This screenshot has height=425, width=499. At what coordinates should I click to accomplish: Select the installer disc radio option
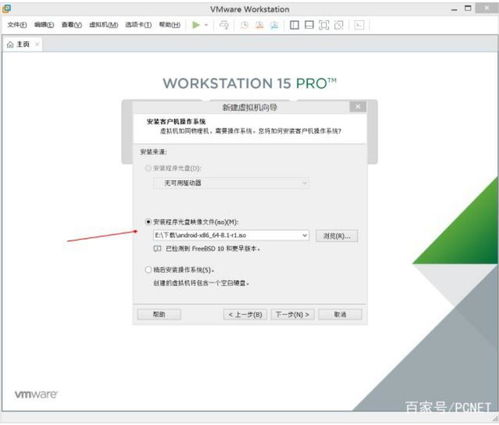pyautogui.click(x=148, y=168)
